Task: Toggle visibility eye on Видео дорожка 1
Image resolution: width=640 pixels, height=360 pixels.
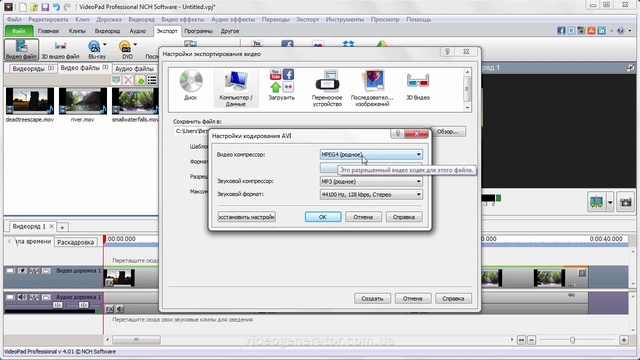Action: [x=22, y=271]
